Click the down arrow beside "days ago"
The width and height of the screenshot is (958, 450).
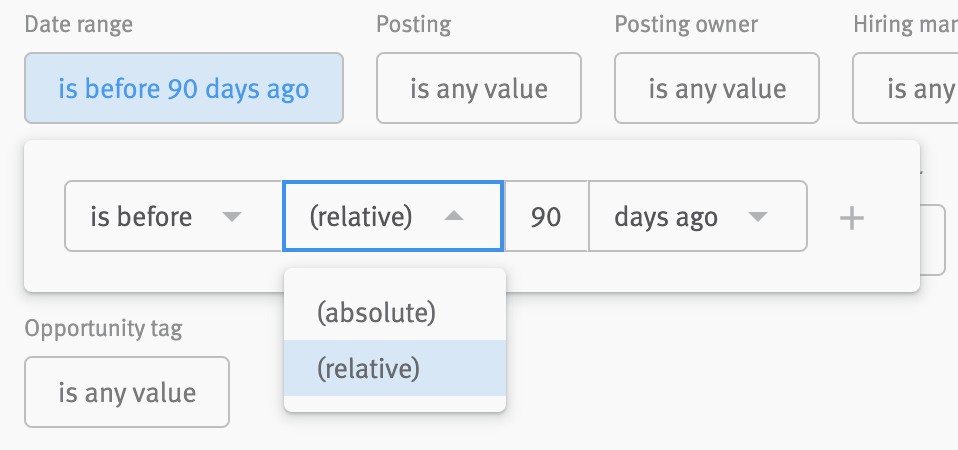coord(757,217)
